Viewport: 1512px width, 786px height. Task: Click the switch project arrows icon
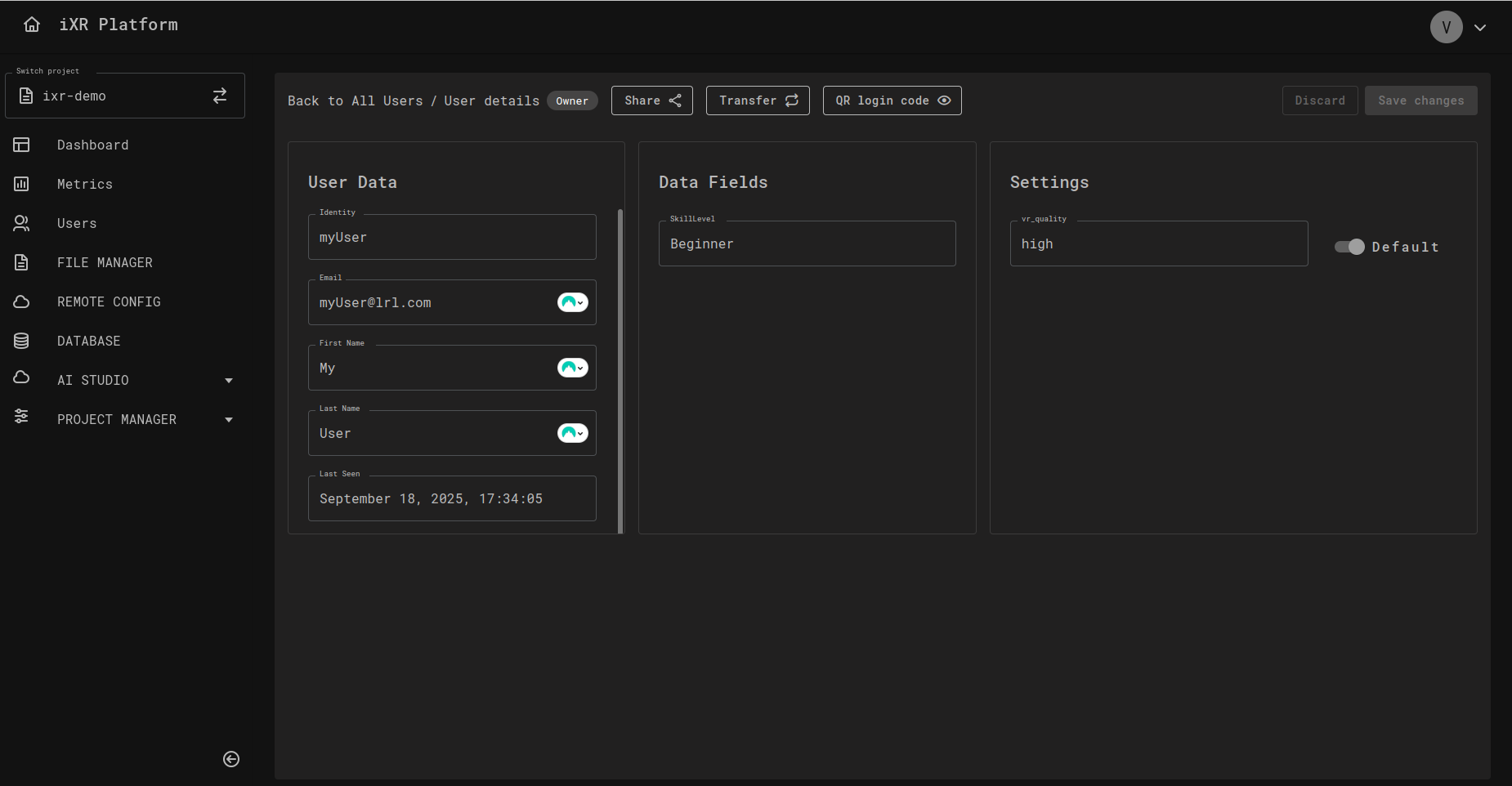point(220,96)
